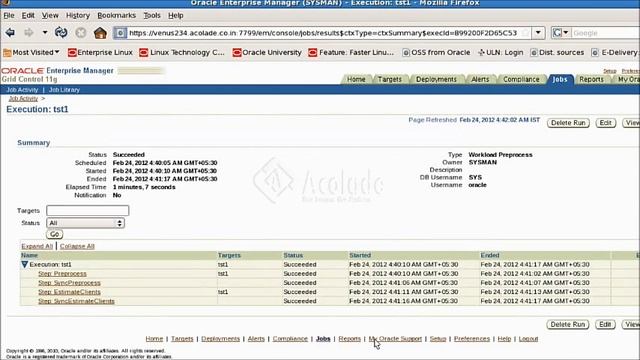Click the browser Forward arrow button
Image resolution: width=640 pixels, height=360 pixels.
click(29, 33)
